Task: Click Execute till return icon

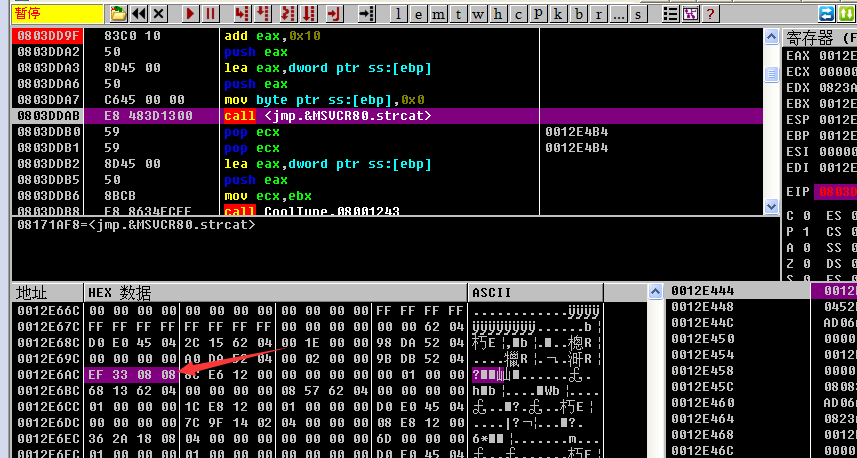Action: [x=334, y=14]
